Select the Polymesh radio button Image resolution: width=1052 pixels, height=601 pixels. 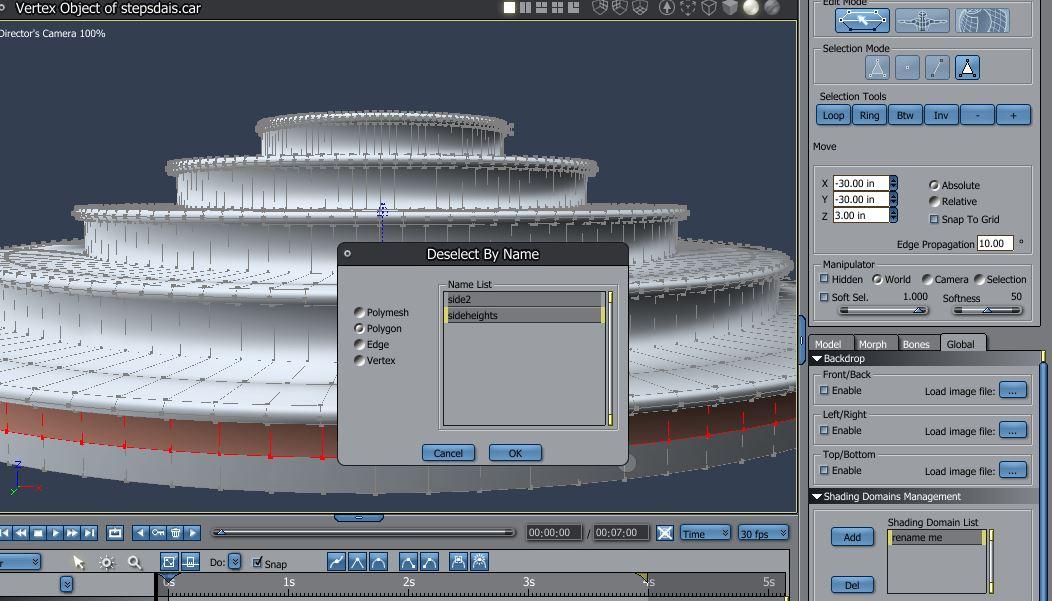tap(359, 313)
